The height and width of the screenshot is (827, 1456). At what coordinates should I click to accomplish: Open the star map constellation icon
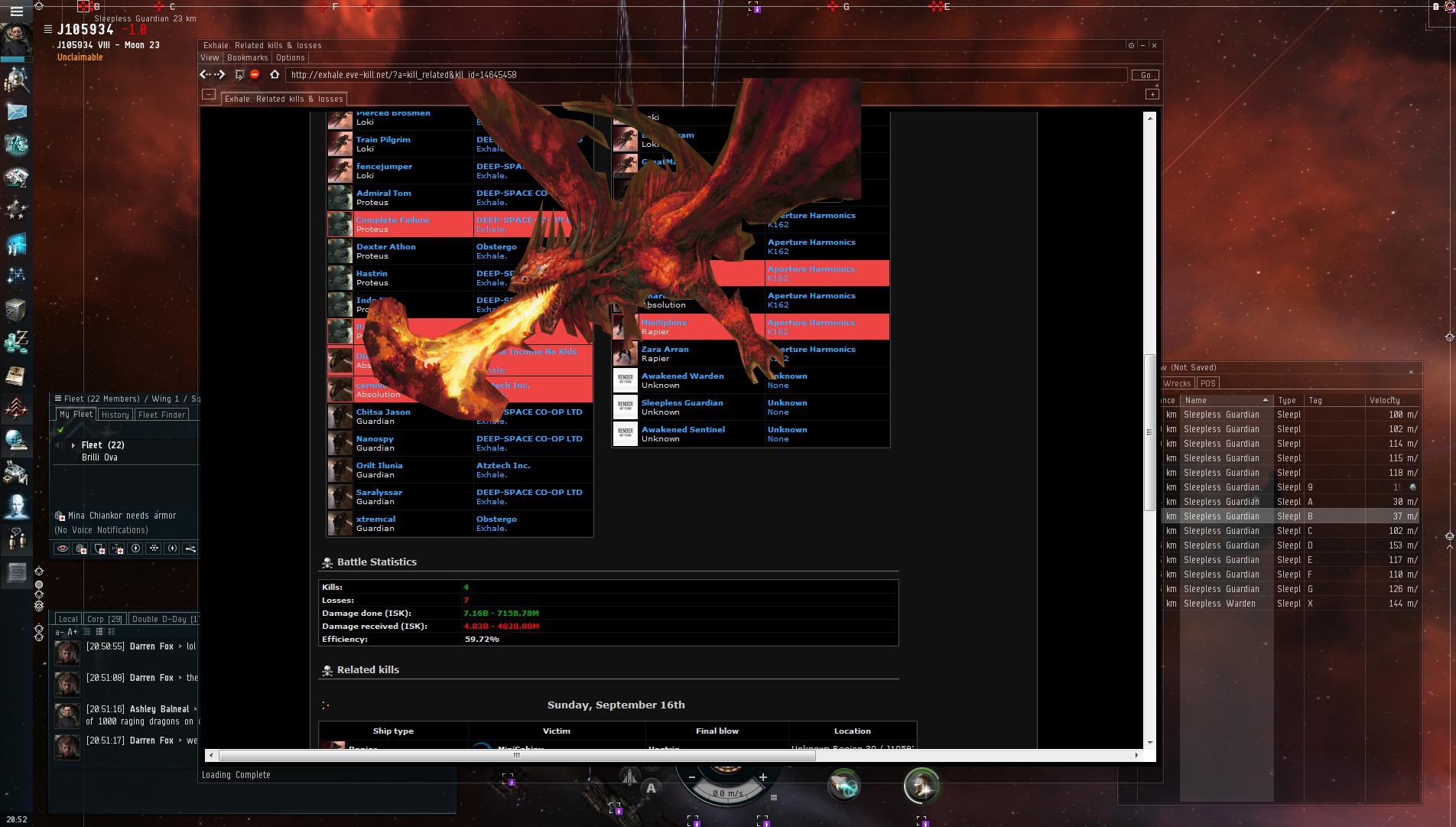[16, 275]
